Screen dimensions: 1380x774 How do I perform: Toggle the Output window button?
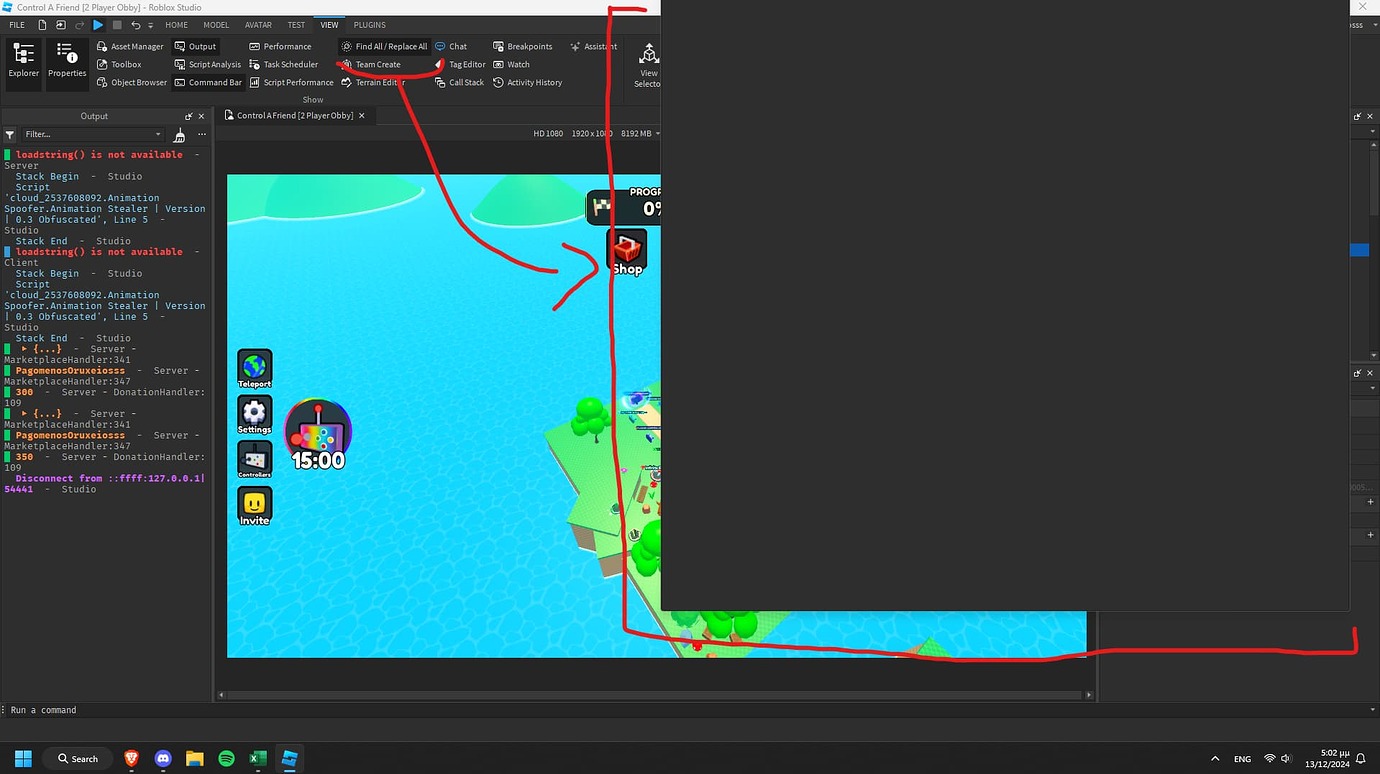195,46
